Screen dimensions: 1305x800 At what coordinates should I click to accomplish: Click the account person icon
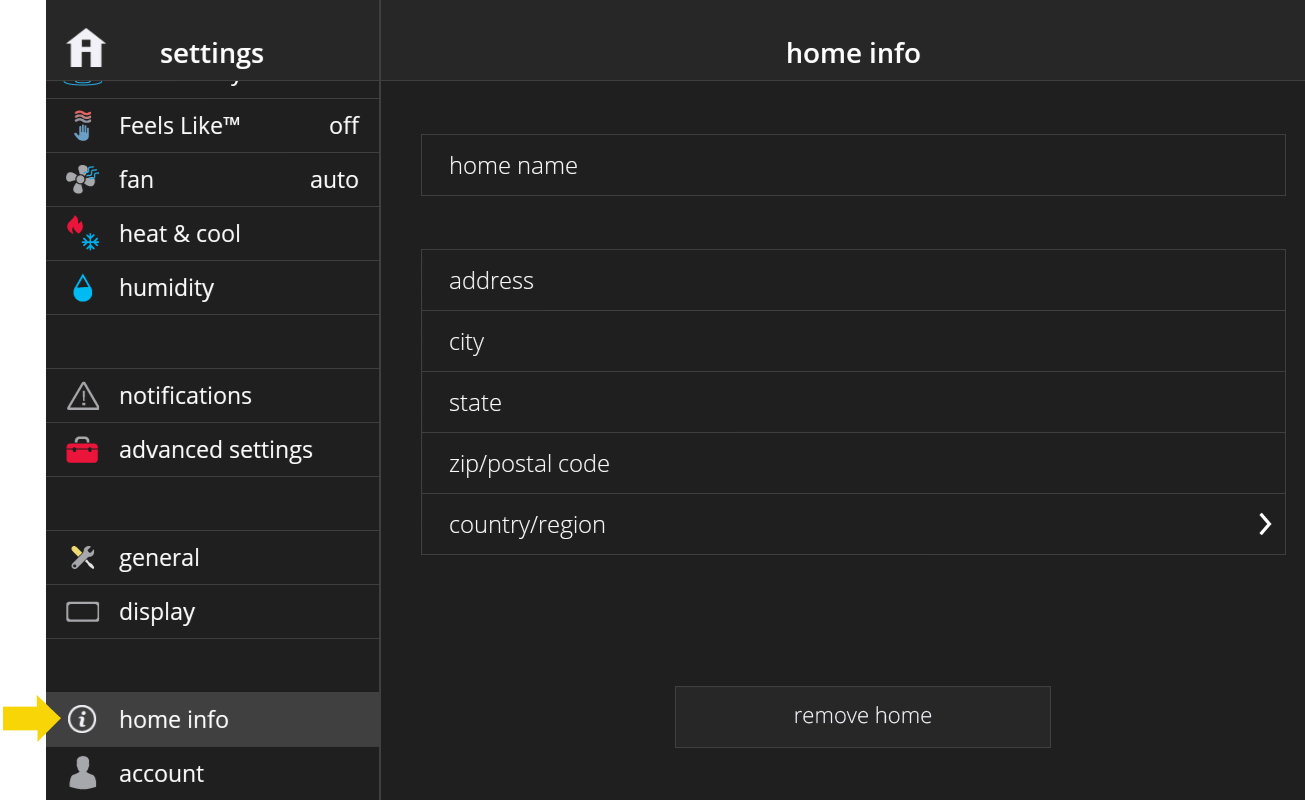pyautogui.click(x=83, y=773)
